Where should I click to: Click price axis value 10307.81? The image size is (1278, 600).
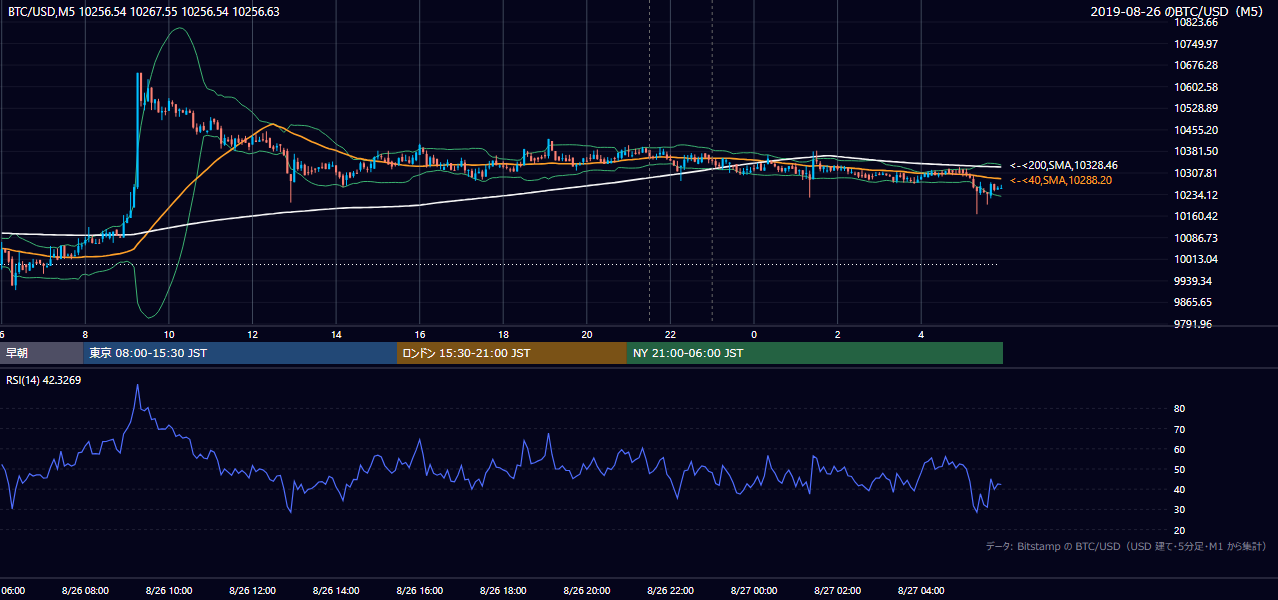[x=1196, y=173]
